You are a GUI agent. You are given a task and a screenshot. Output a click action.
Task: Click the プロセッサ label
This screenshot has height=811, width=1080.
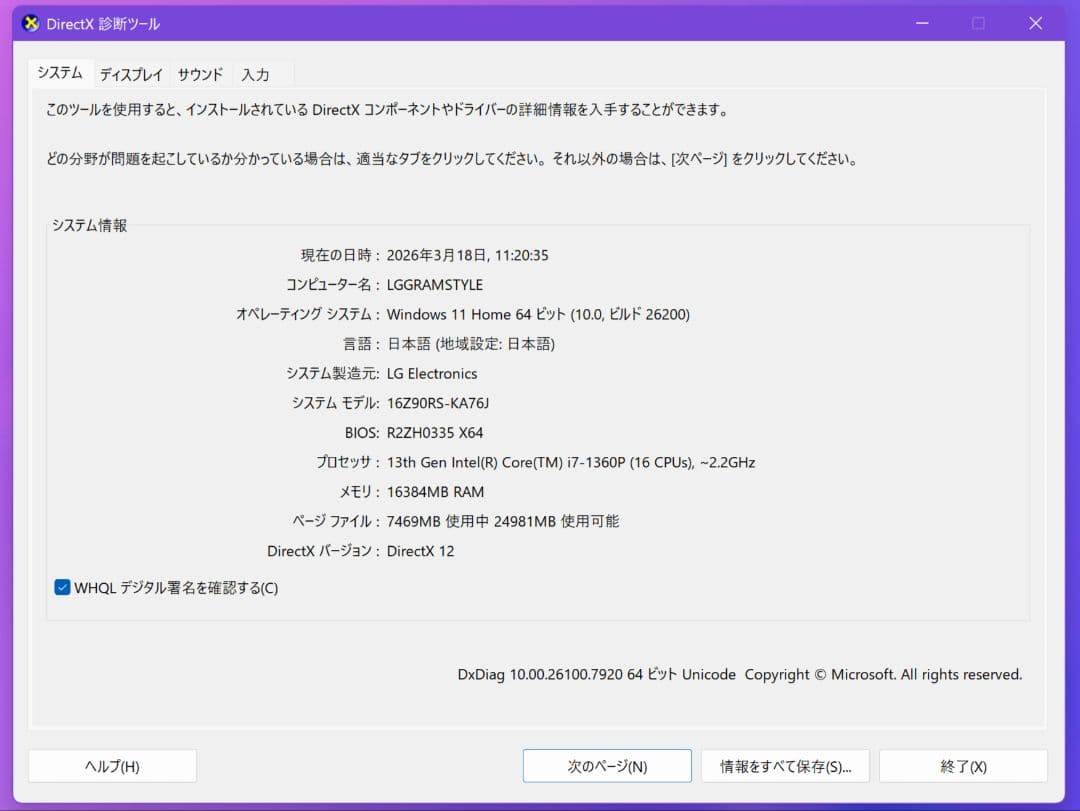click(348, 462)
